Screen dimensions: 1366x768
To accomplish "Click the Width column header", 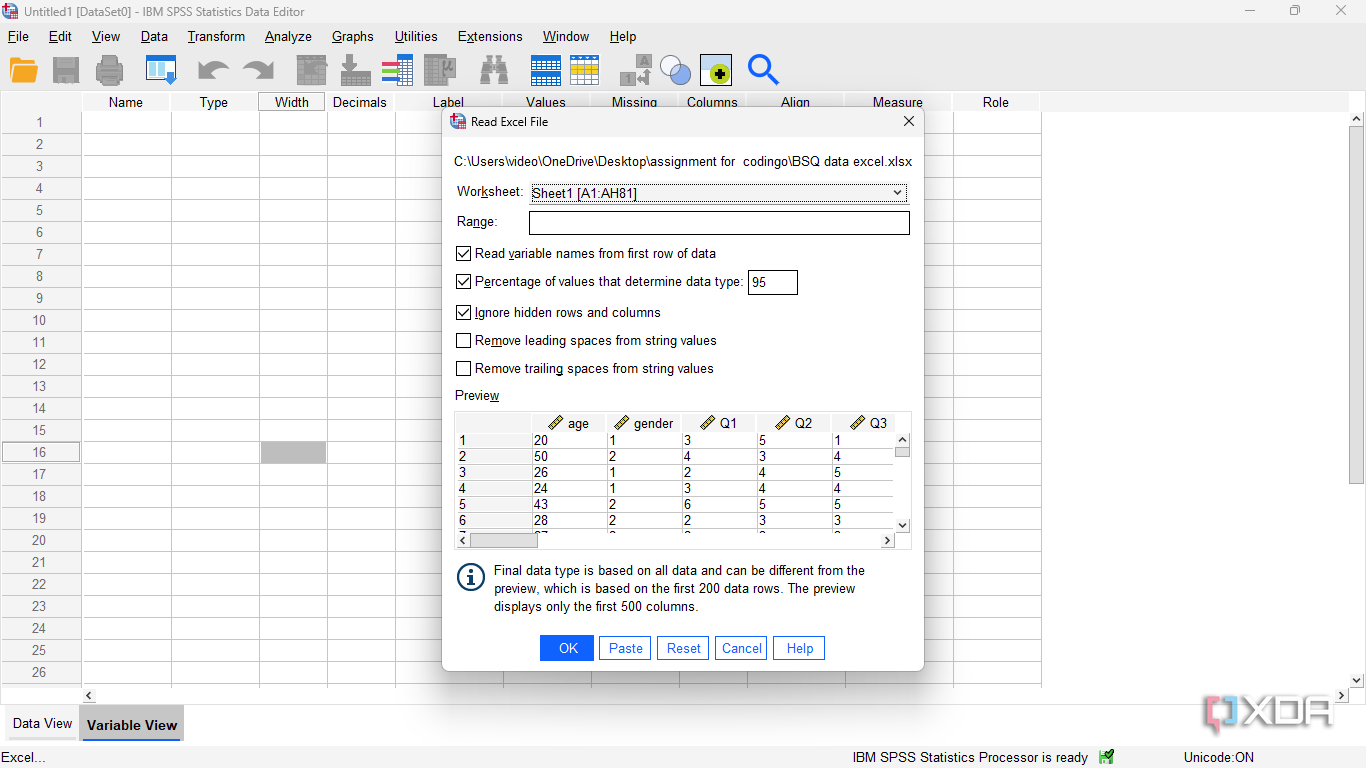I will (292, 102).
